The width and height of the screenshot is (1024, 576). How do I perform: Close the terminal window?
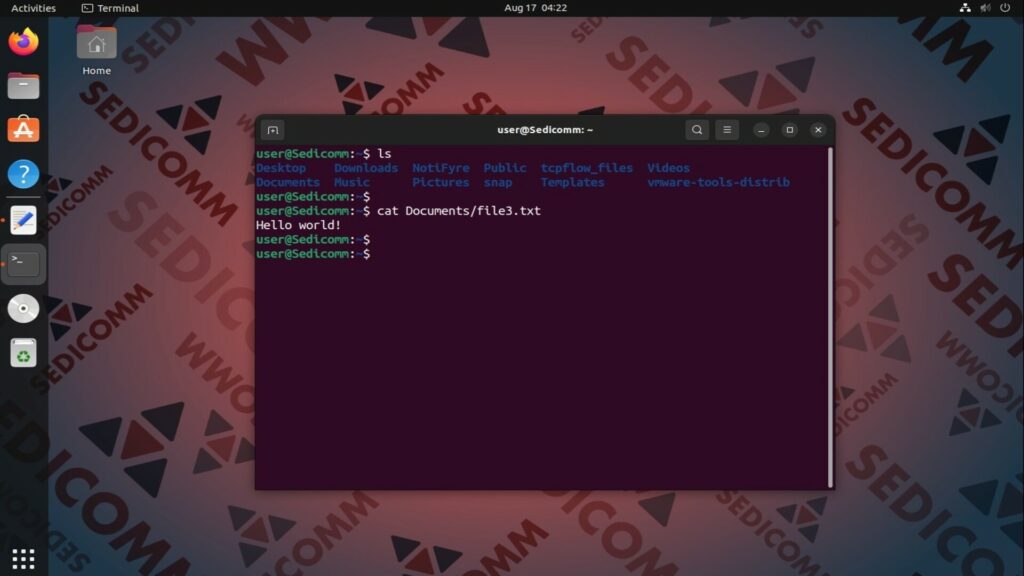pos(818,130)
